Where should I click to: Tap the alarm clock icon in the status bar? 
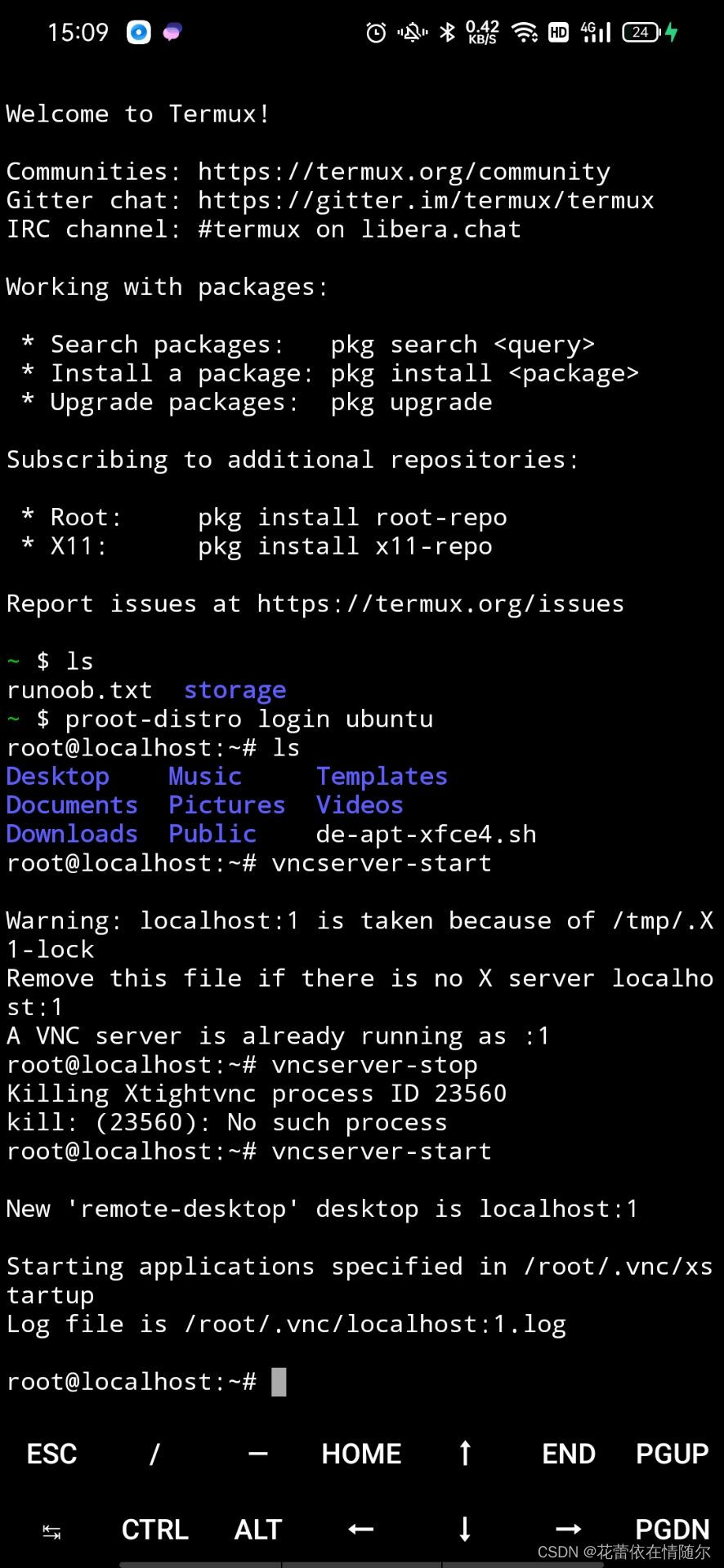pos(374,31)
